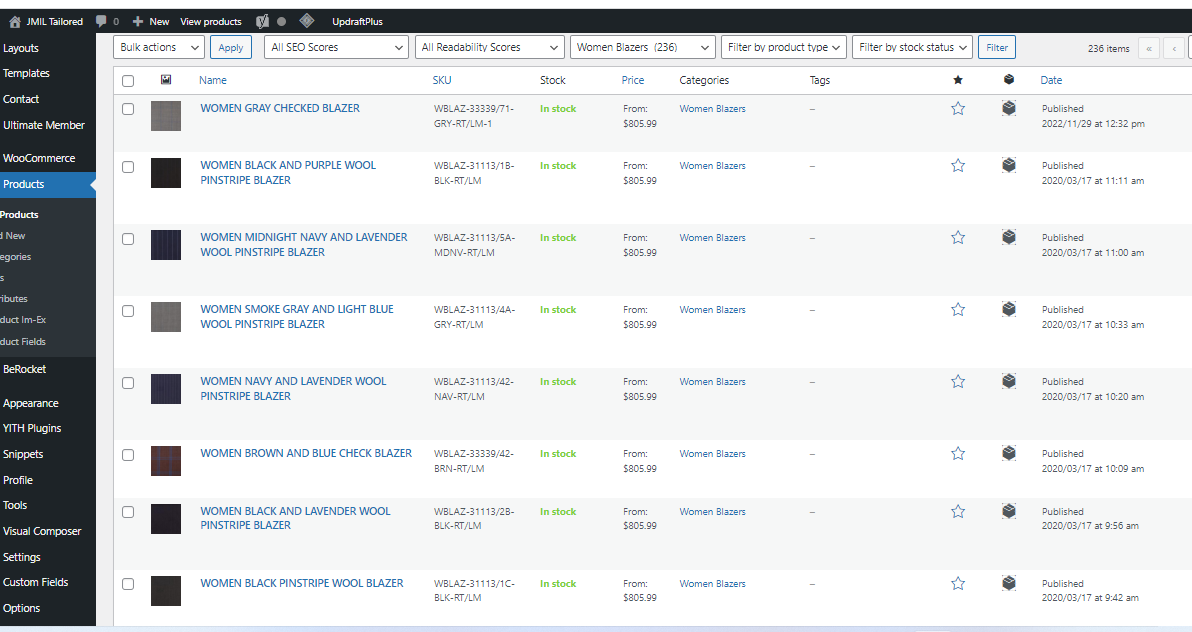Click the image column header icon
Image resolution: width=1192 pixels, height=632 pixels.
pos(166,80)
